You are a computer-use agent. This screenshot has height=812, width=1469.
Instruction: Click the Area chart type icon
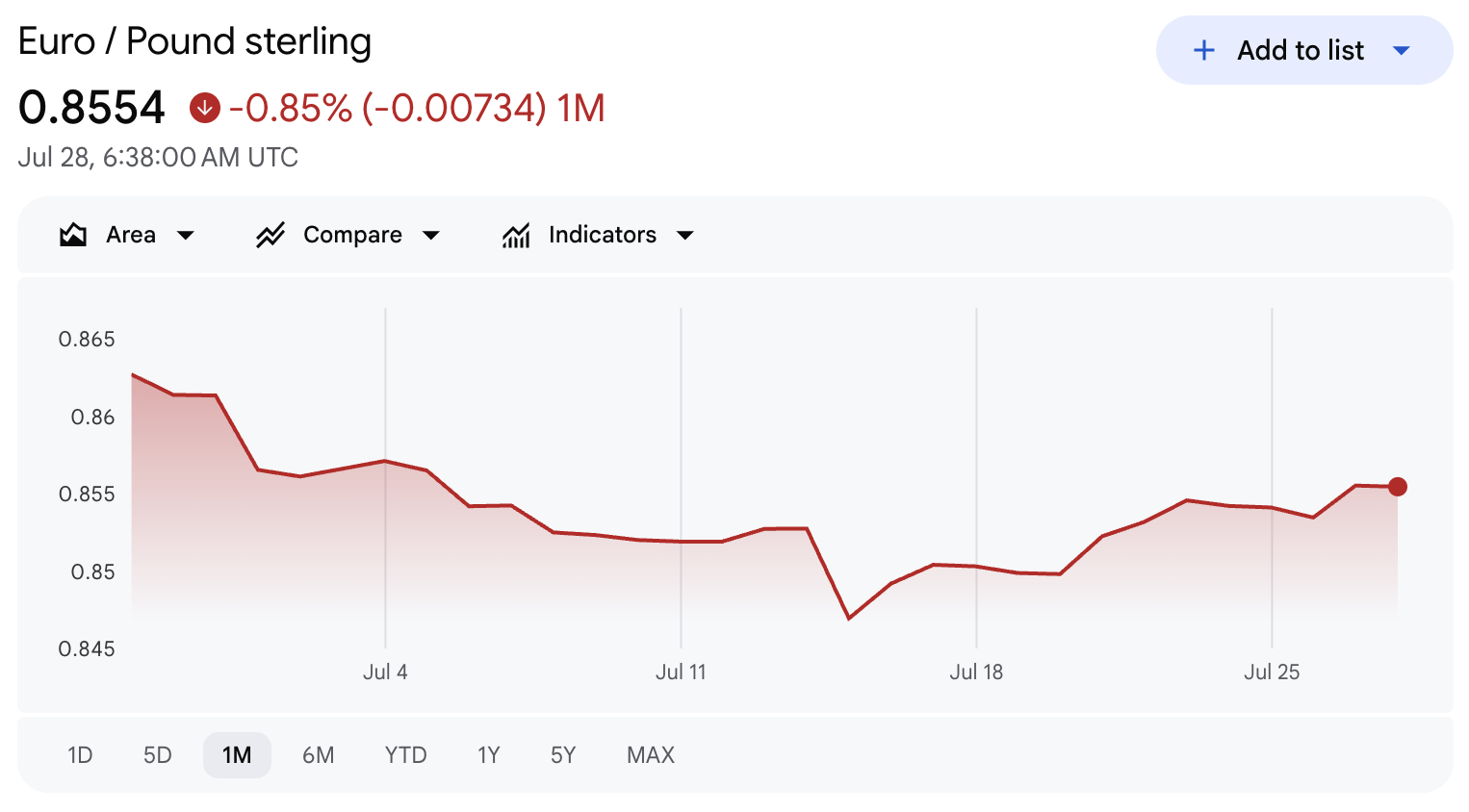tap(73, 235)
